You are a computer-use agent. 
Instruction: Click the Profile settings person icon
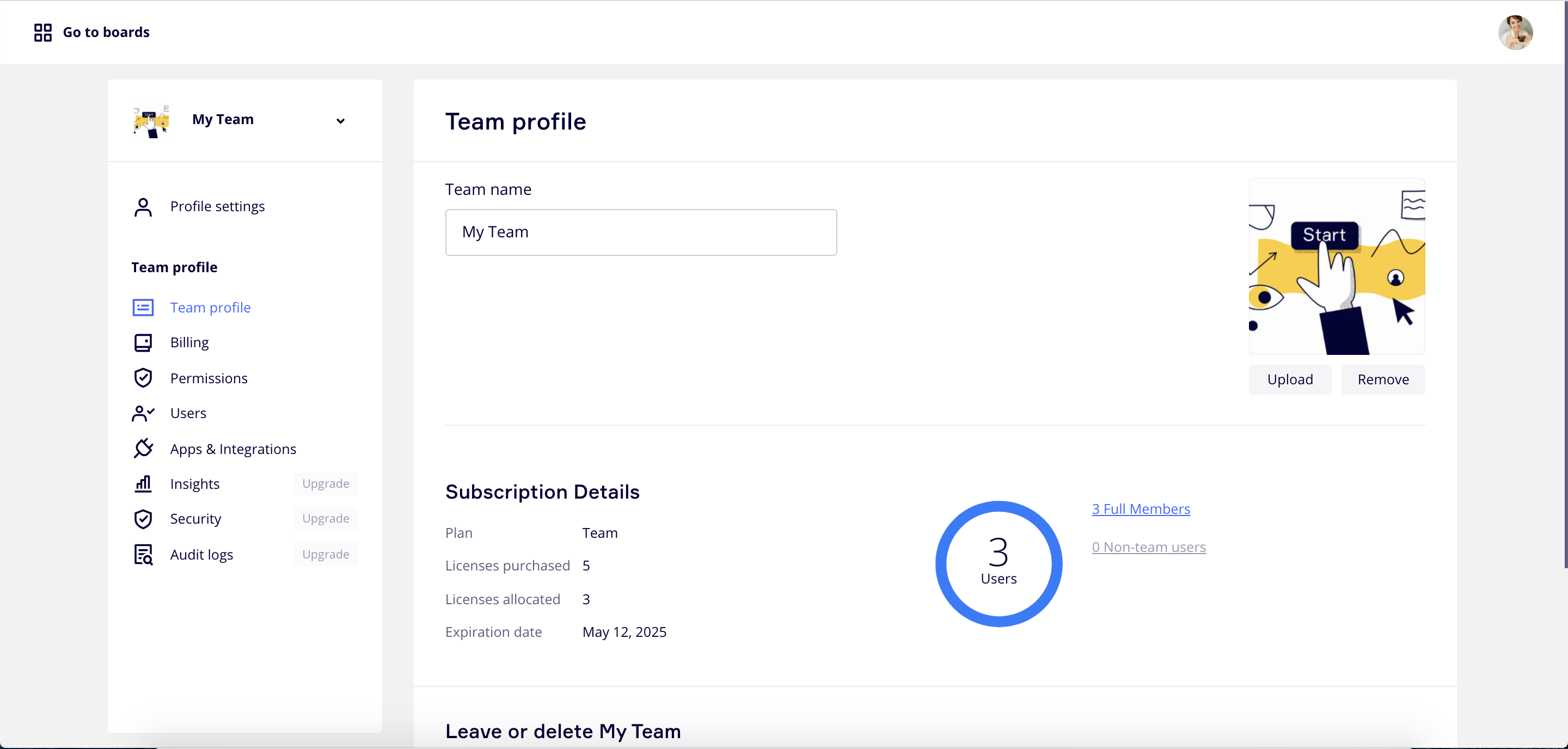pos(143,207)
